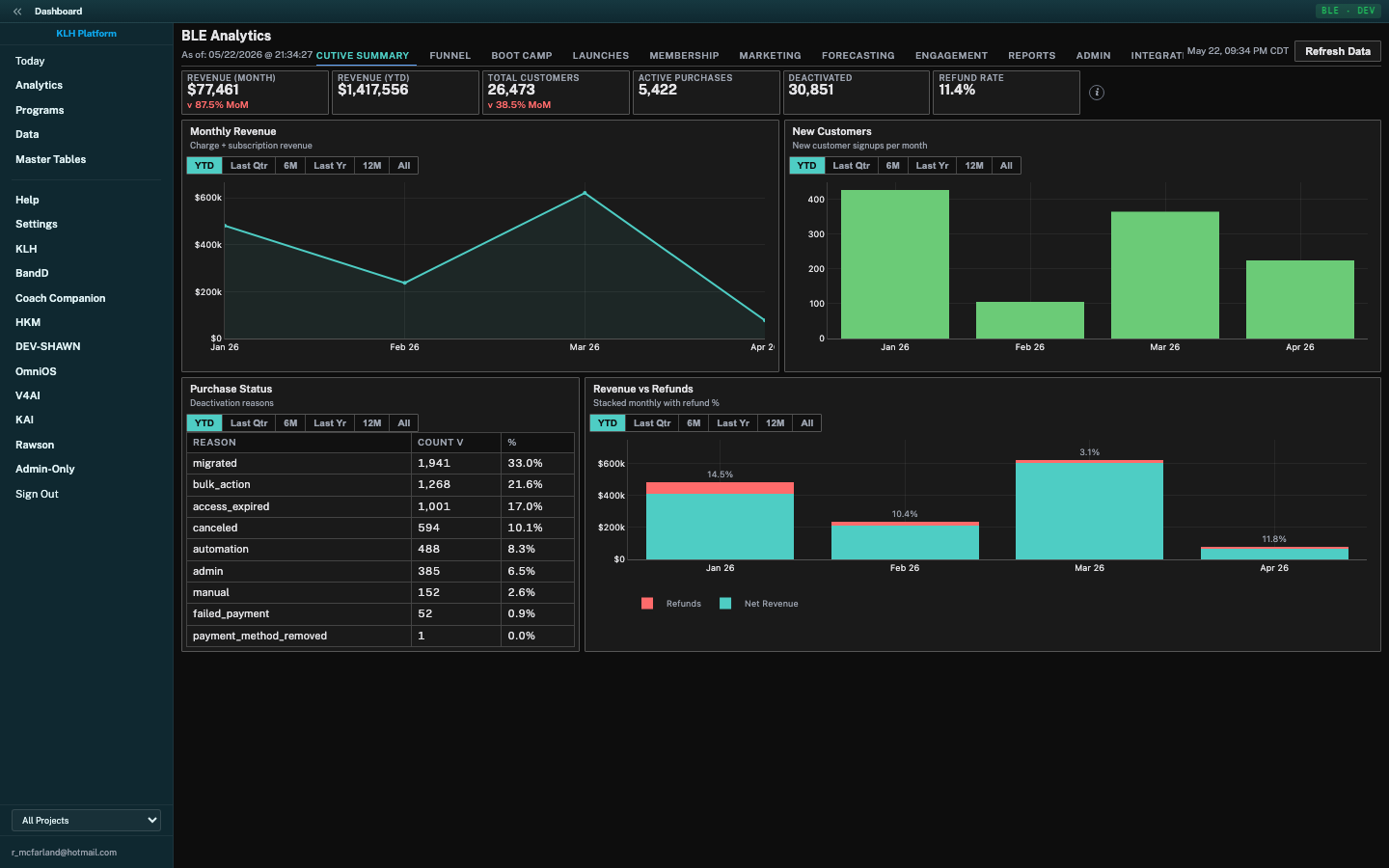Open the Membership tab
Image resolution: width=1389 pixels, height=868 pixels.
[684, 56]
